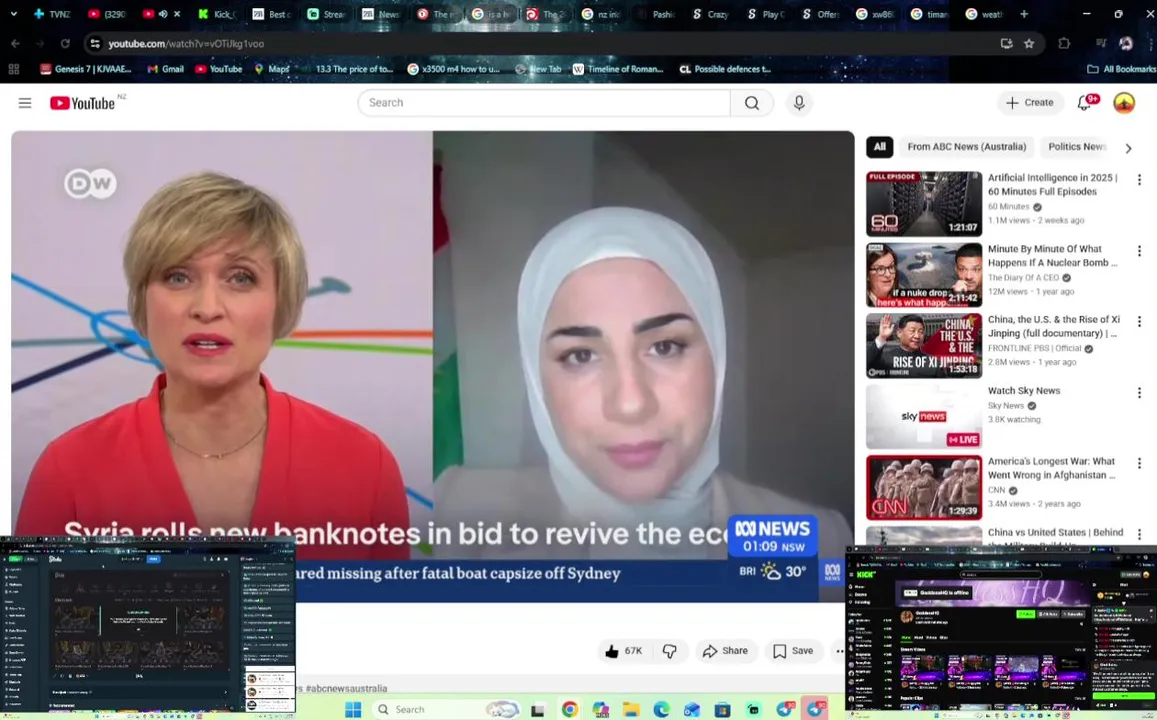Viewport: 1157px width, 720px height.
Task: Open the Maps bookmark
Action: point(272,69)
